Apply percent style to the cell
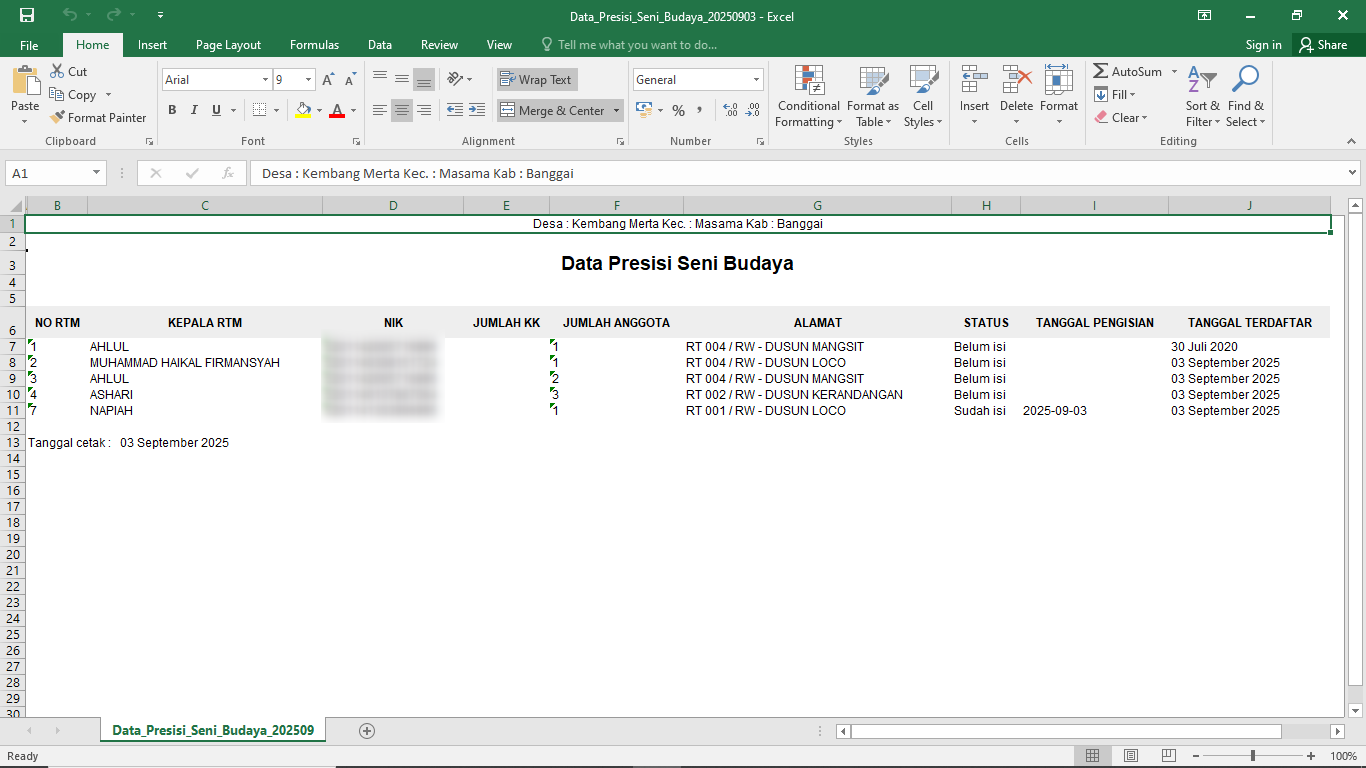The height and width of the screenshot is (768, 1366). click(678, 110)
